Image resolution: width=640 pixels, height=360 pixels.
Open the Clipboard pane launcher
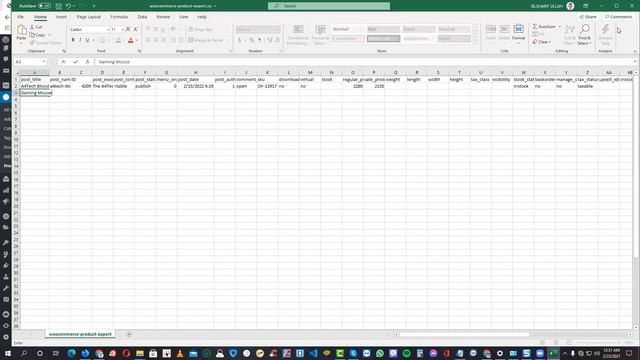coord(64,51)
